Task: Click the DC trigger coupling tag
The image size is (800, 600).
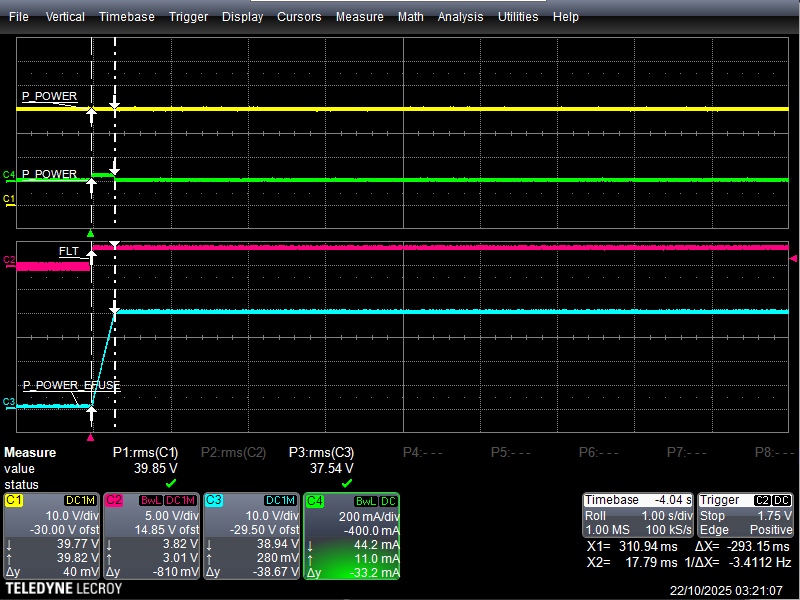Action: coord(782,500)
